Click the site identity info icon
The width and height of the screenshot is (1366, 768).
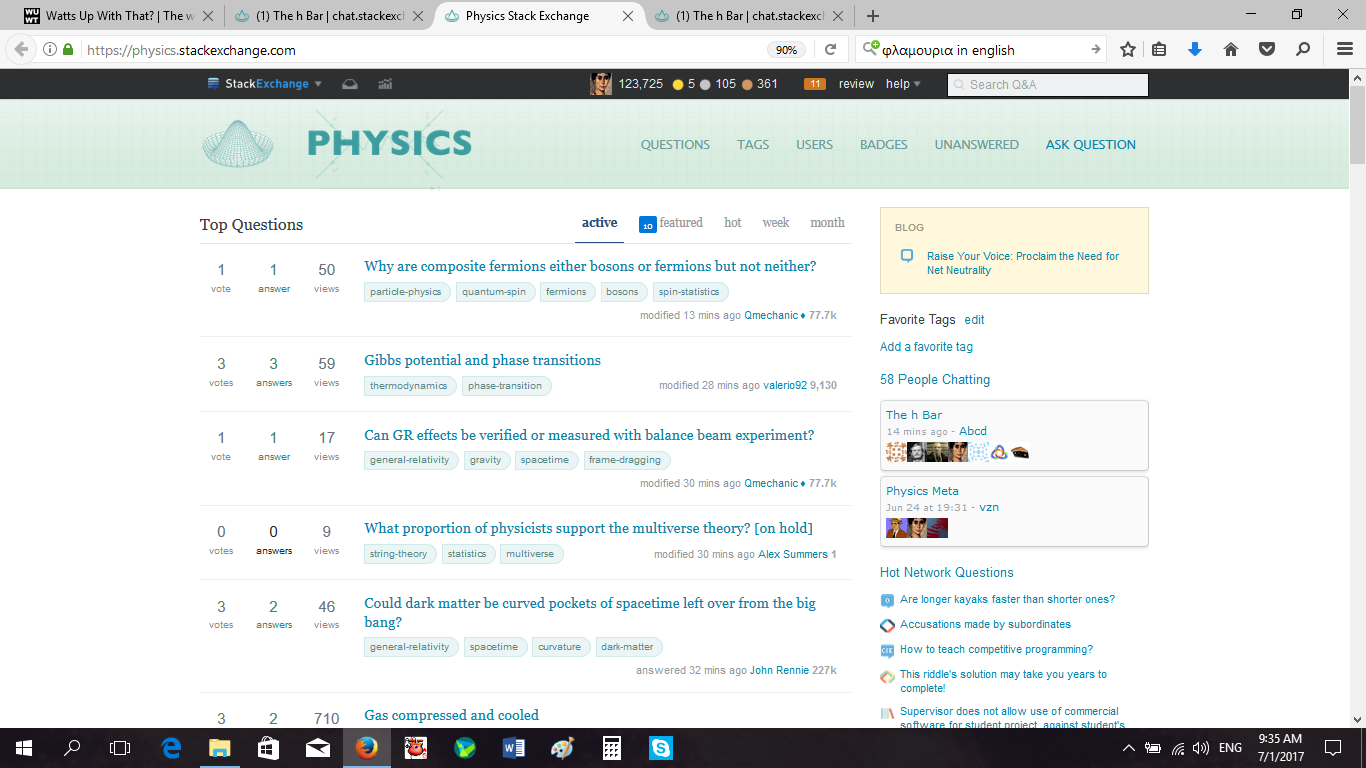(50, 50)
